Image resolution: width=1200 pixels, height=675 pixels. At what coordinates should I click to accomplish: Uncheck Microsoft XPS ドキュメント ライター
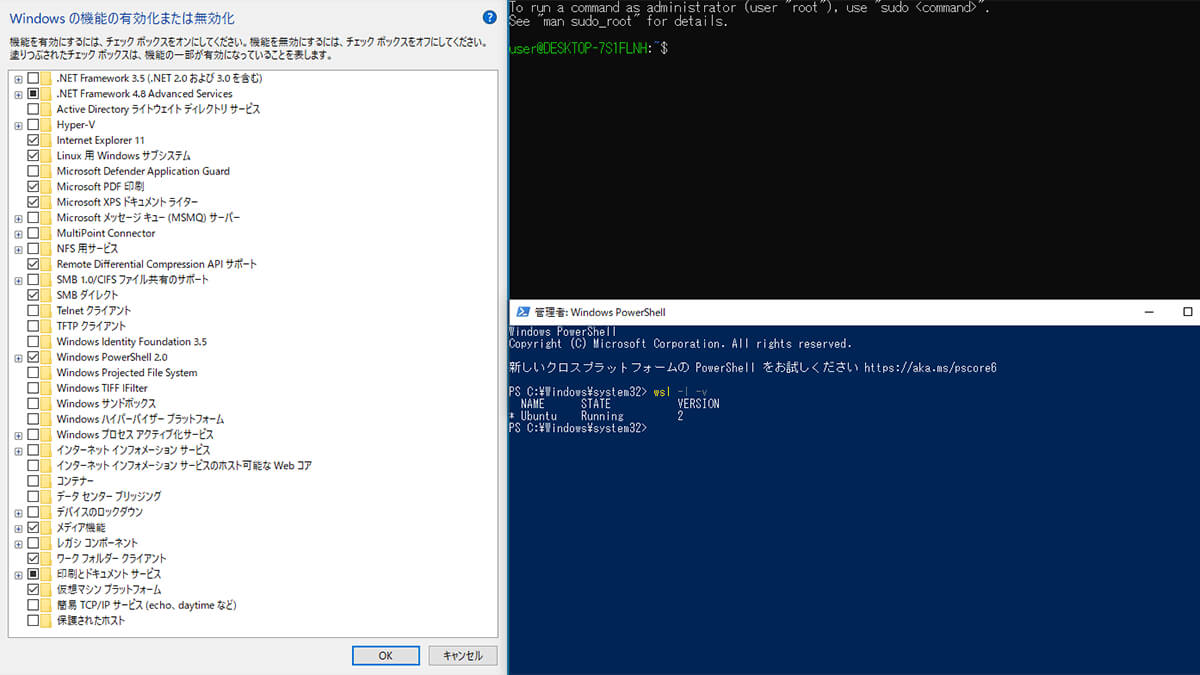click(x=33, y=202)
